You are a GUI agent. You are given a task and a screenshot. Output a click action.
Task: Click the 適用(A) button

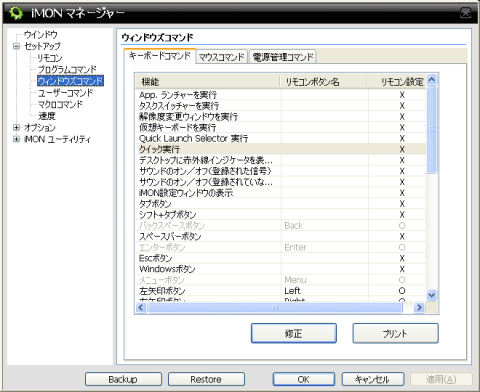[441, 379]
